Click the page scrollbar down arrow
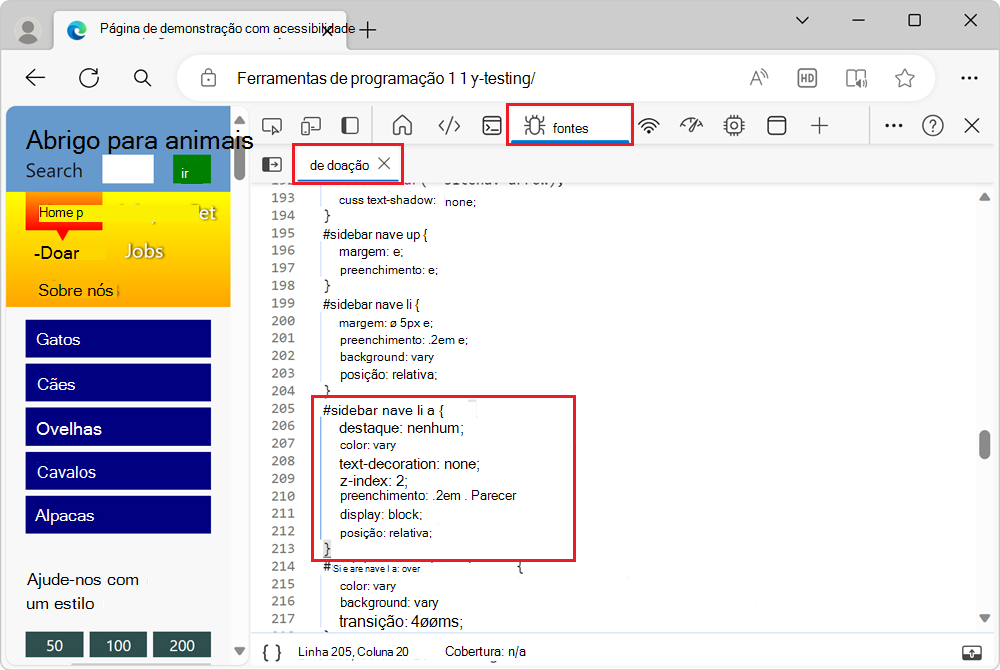The image size is (1000, 670). (240, 651)
